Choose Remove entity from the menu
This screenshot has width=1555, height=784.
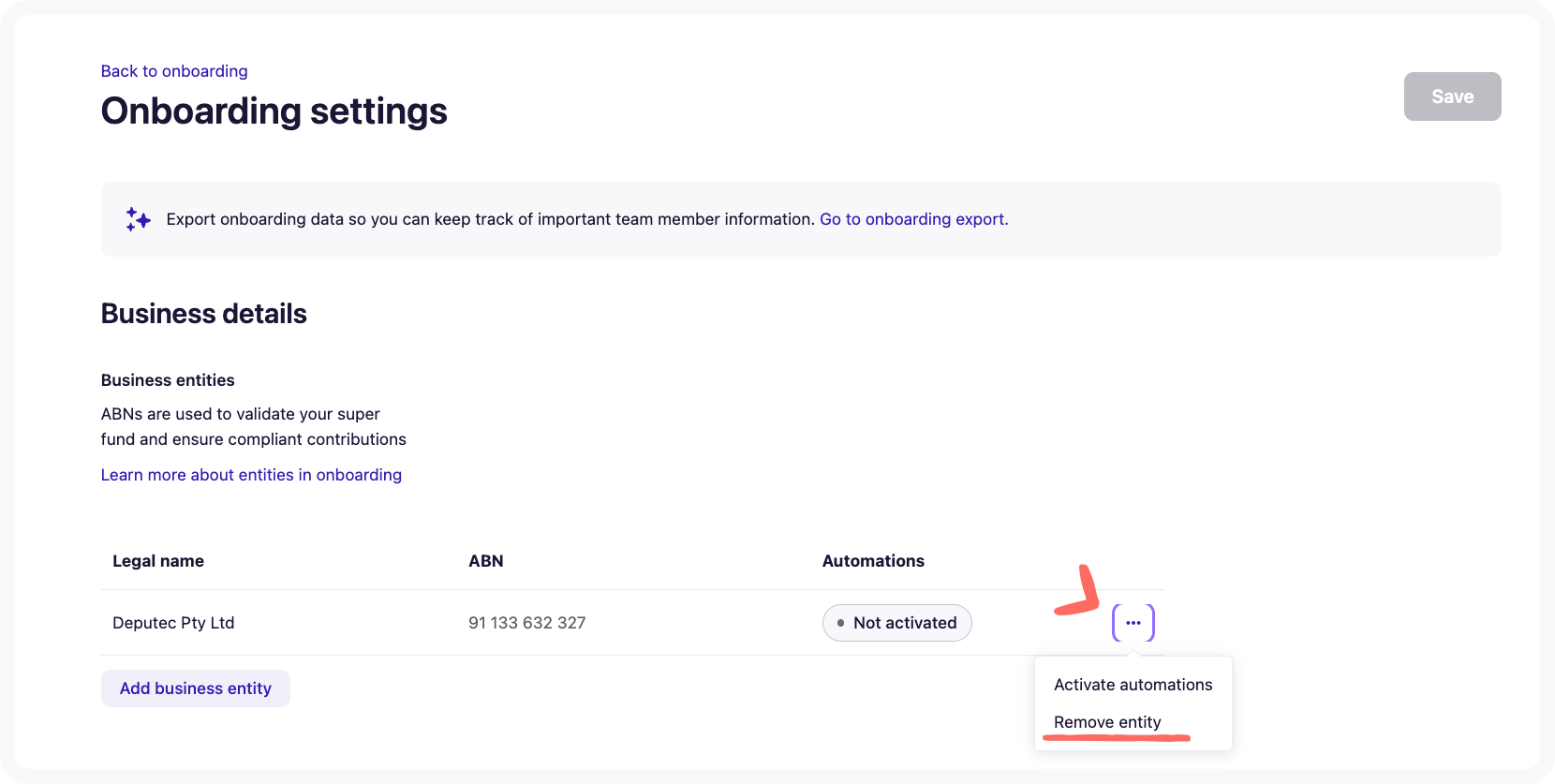[x=1107, y=722]
